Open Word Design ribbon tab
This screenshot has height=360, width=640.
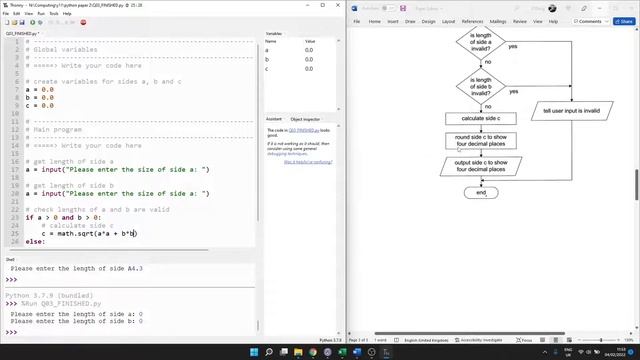coord(429,21)
